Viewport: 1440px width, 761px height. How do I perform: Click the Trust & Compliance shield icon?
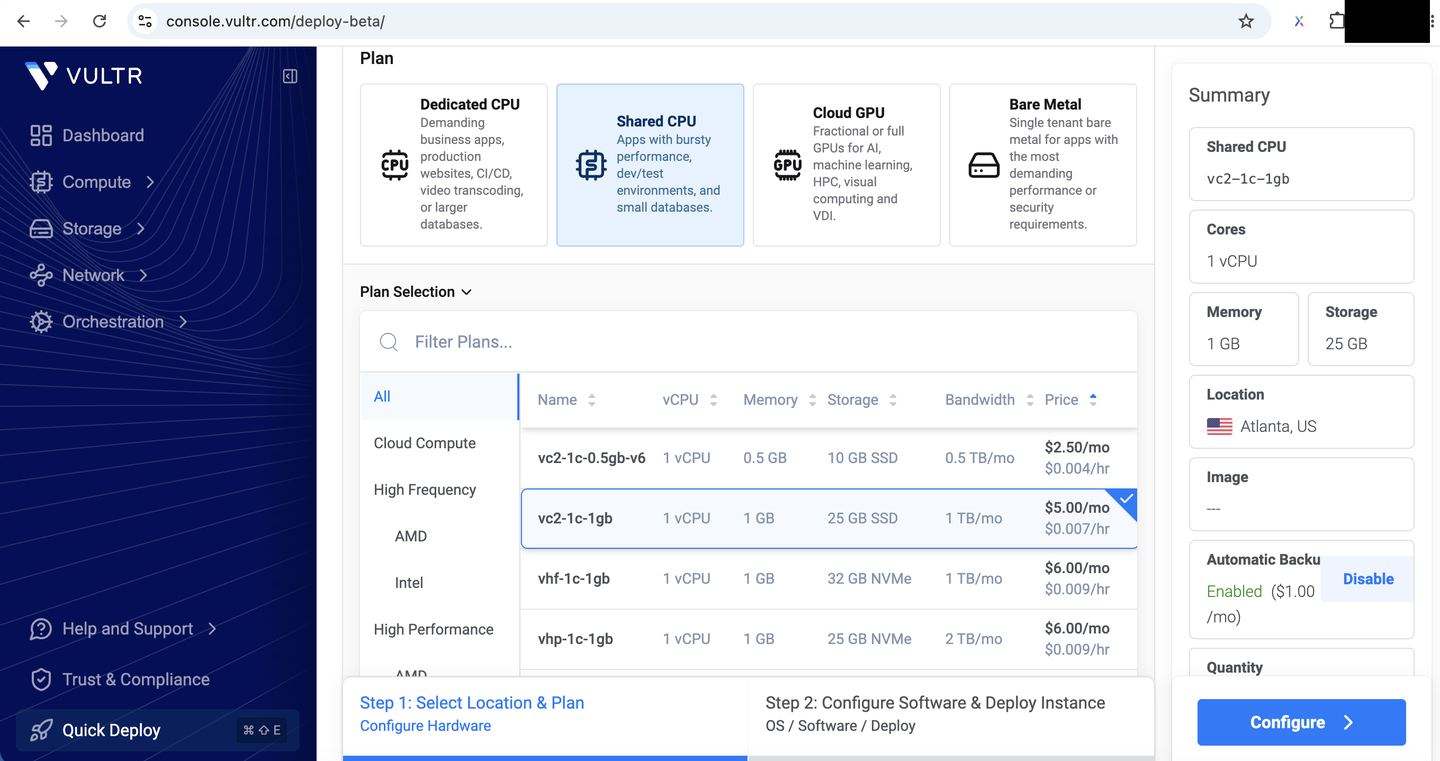(41, 679)
